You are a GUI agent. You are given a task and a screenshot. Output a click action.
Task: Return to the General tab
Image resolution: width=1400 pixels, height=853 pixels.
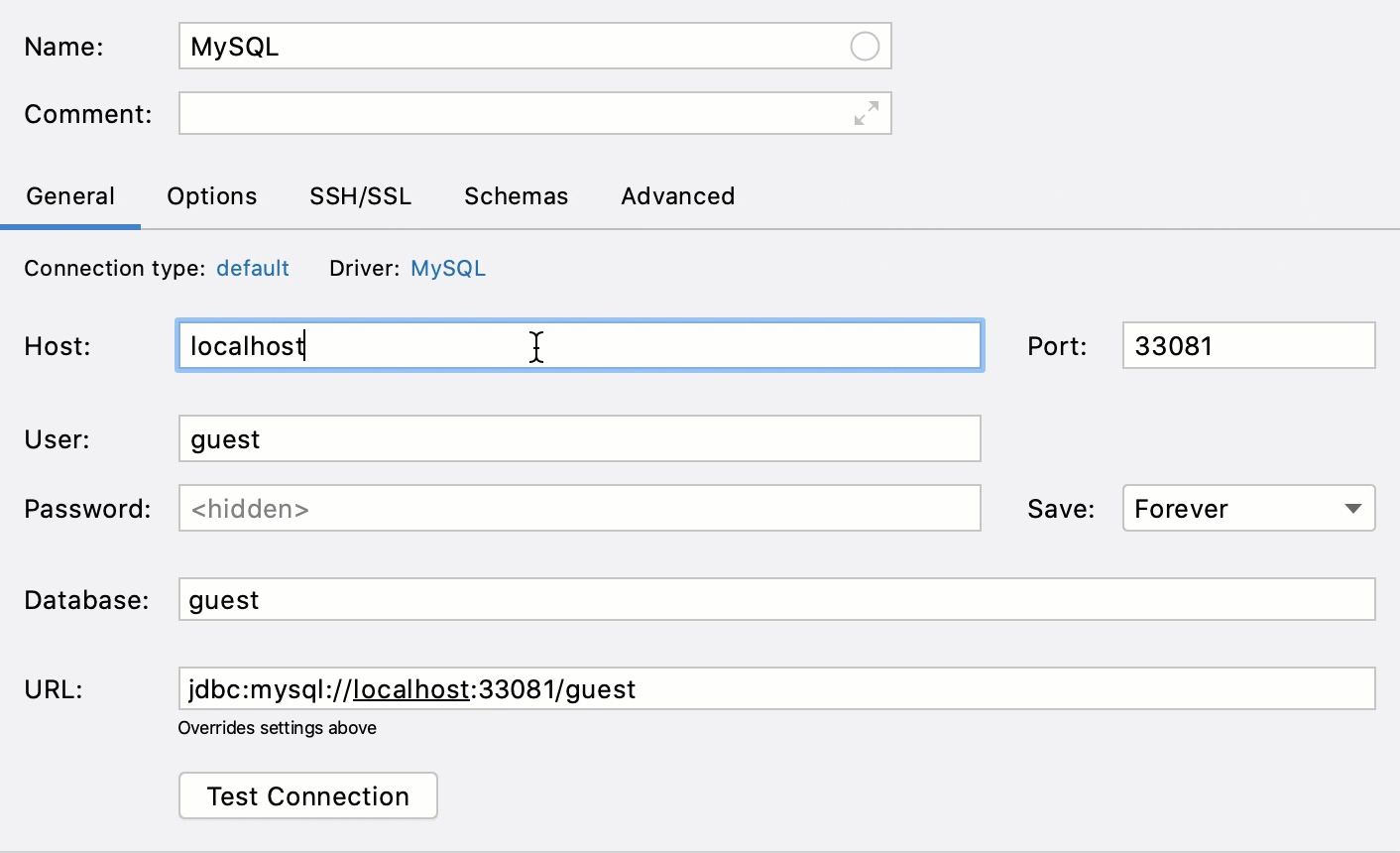[x=70, y=196]
